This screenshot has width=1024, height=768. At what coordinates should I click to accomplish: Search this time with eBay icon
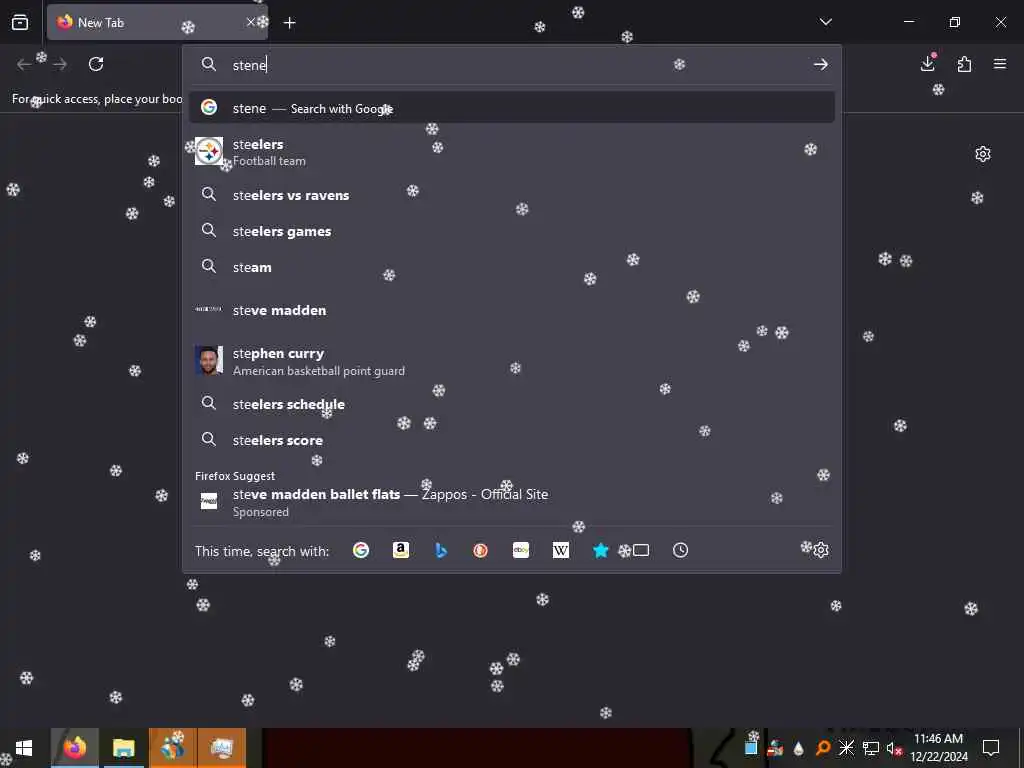point(521,551)
